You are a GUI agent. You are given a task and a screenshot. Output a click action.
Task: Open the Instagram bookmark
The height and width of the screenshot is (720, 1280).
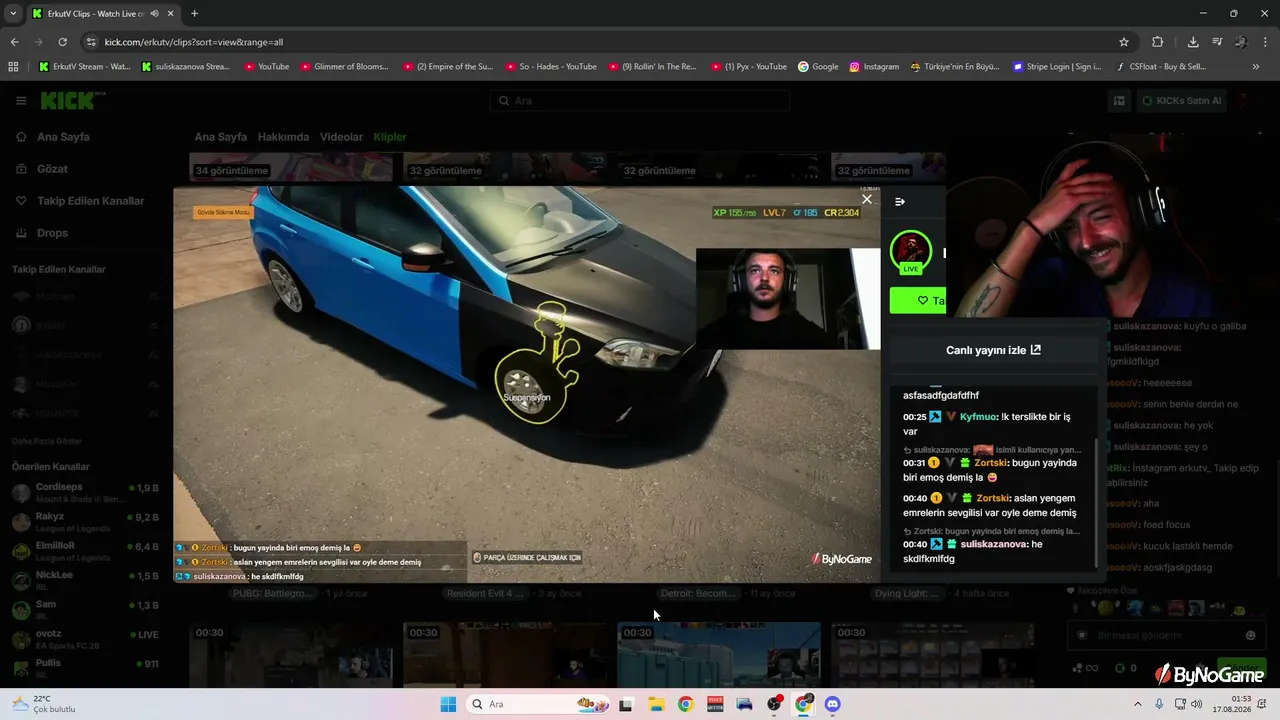coord(874,67)
